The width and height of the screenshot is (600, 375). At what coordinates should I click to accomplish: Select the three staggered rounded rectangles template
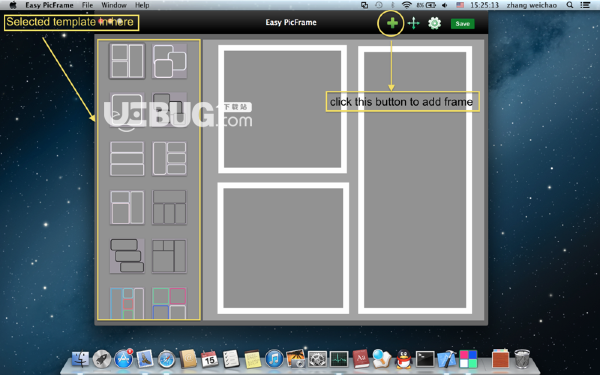click(127, 256)
